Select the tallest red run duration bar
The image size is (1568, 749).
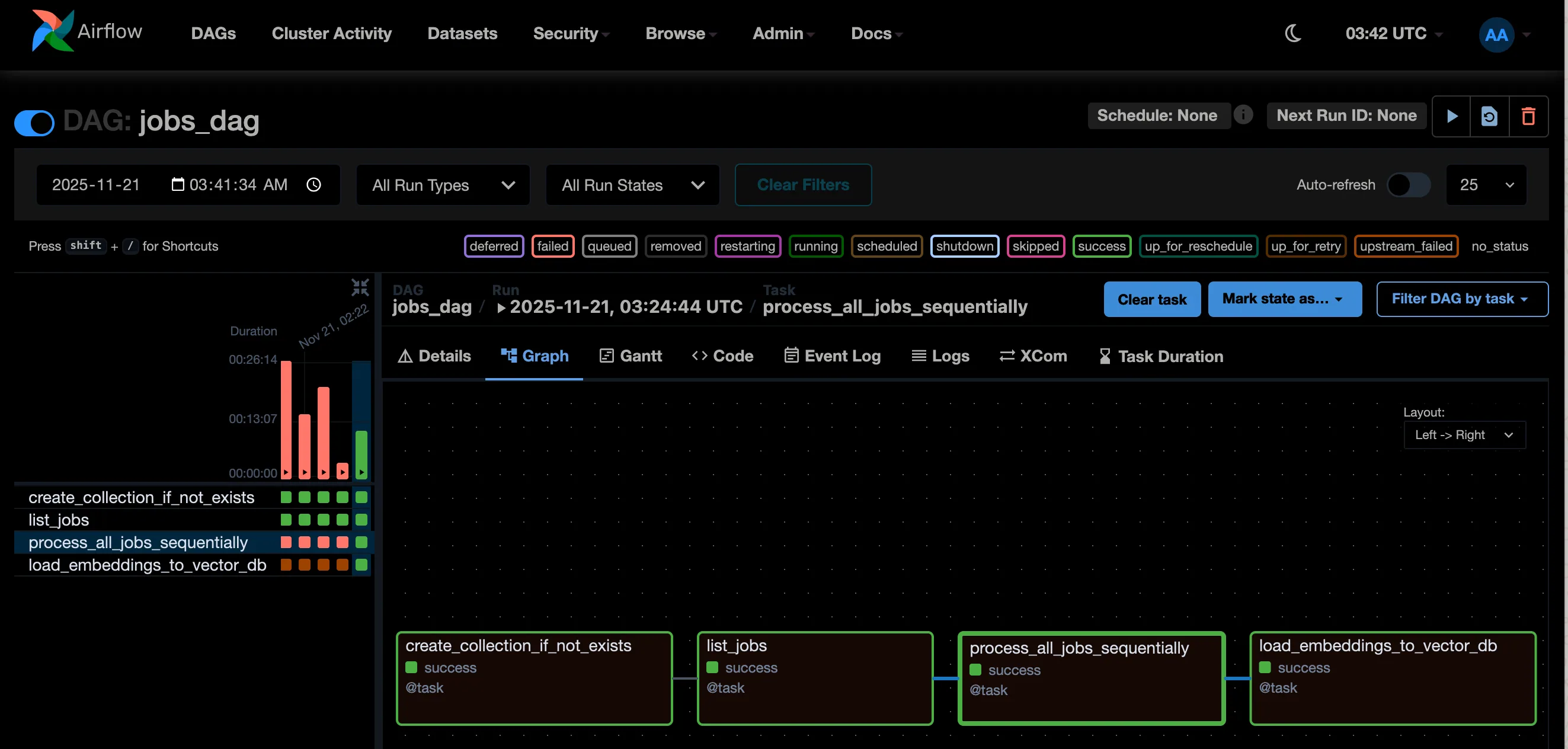tap(286, 419)
